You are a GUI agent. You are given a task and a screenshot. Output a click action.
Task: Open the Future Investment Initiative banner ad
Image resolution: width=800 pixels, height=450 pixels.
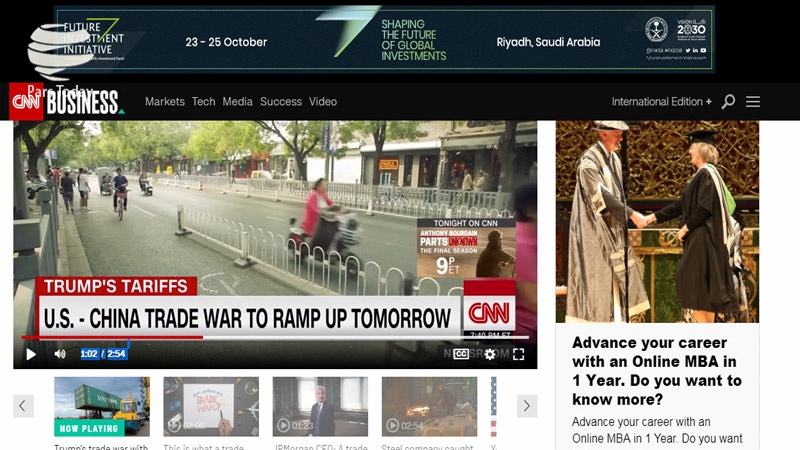(x=384, y=40)
